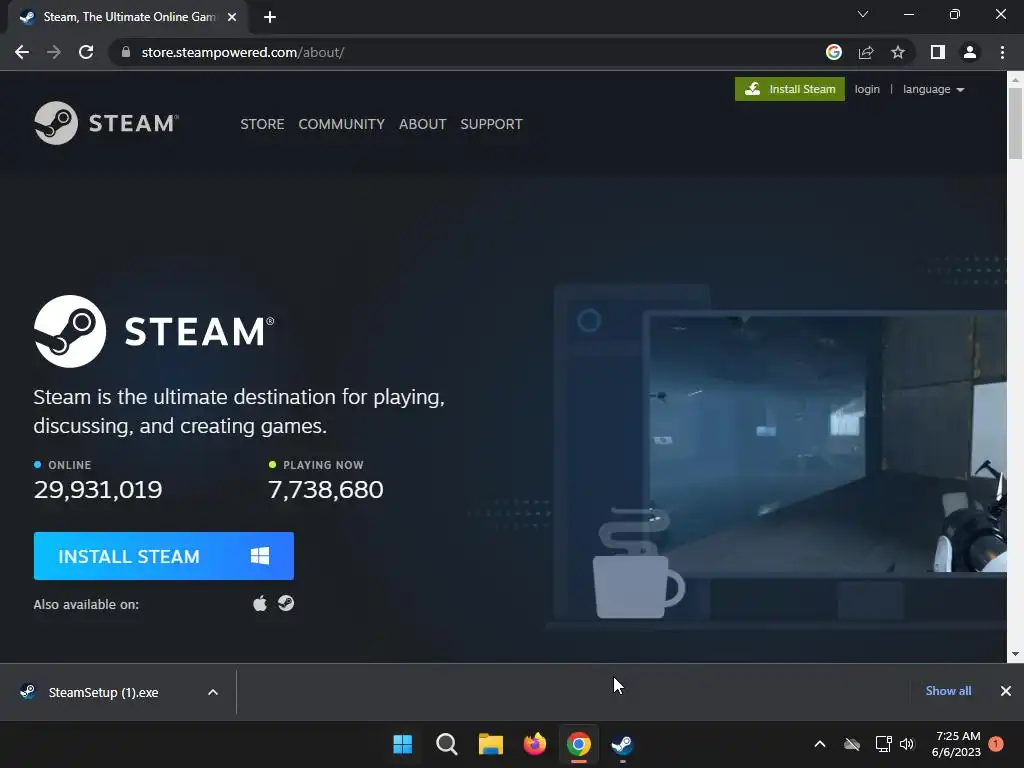Viewport: 1024px width, 768px height.
Task: Go back with the browser back arrow
Action: click(x=22, y=52)
